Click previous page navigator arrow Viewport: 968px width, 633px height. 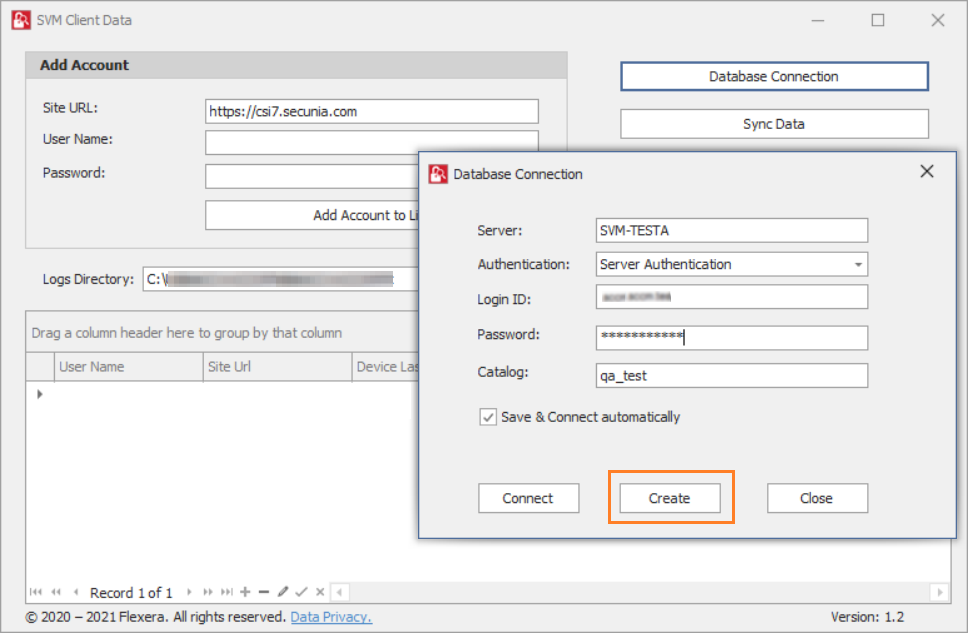click(x=56, y=592)
